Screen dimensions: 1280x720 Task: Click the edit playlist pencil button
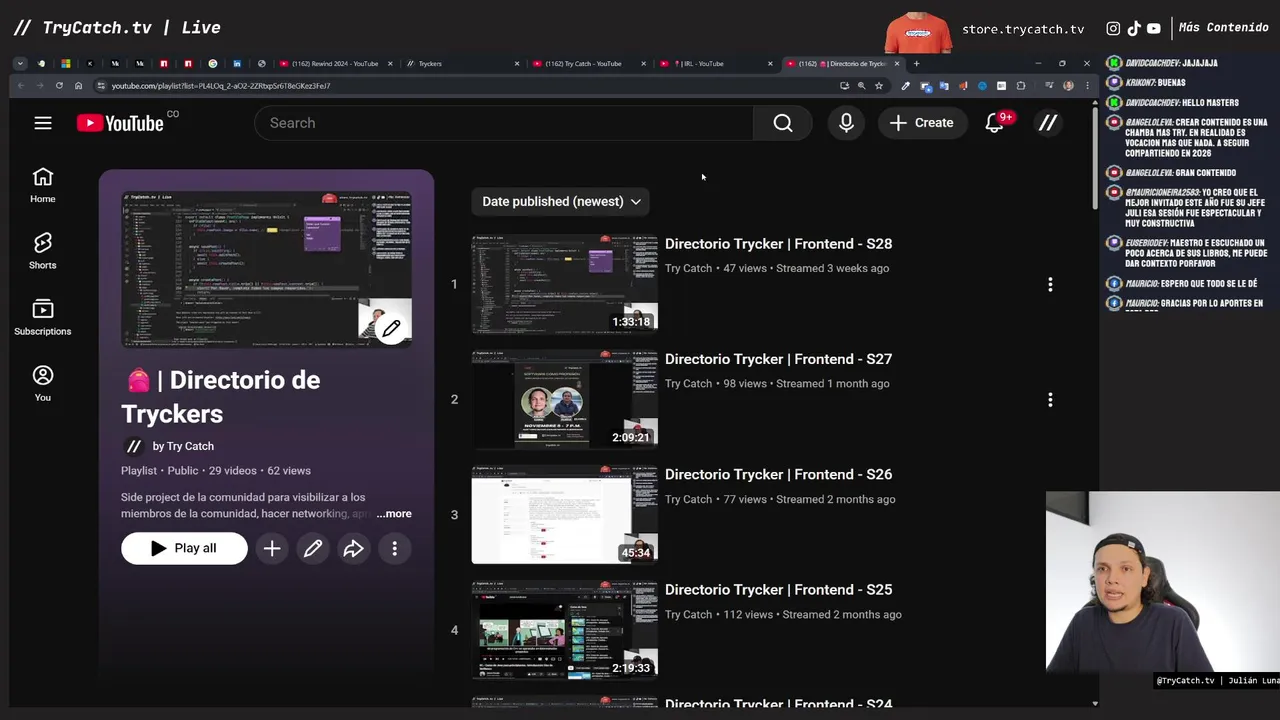coord(313,548)
